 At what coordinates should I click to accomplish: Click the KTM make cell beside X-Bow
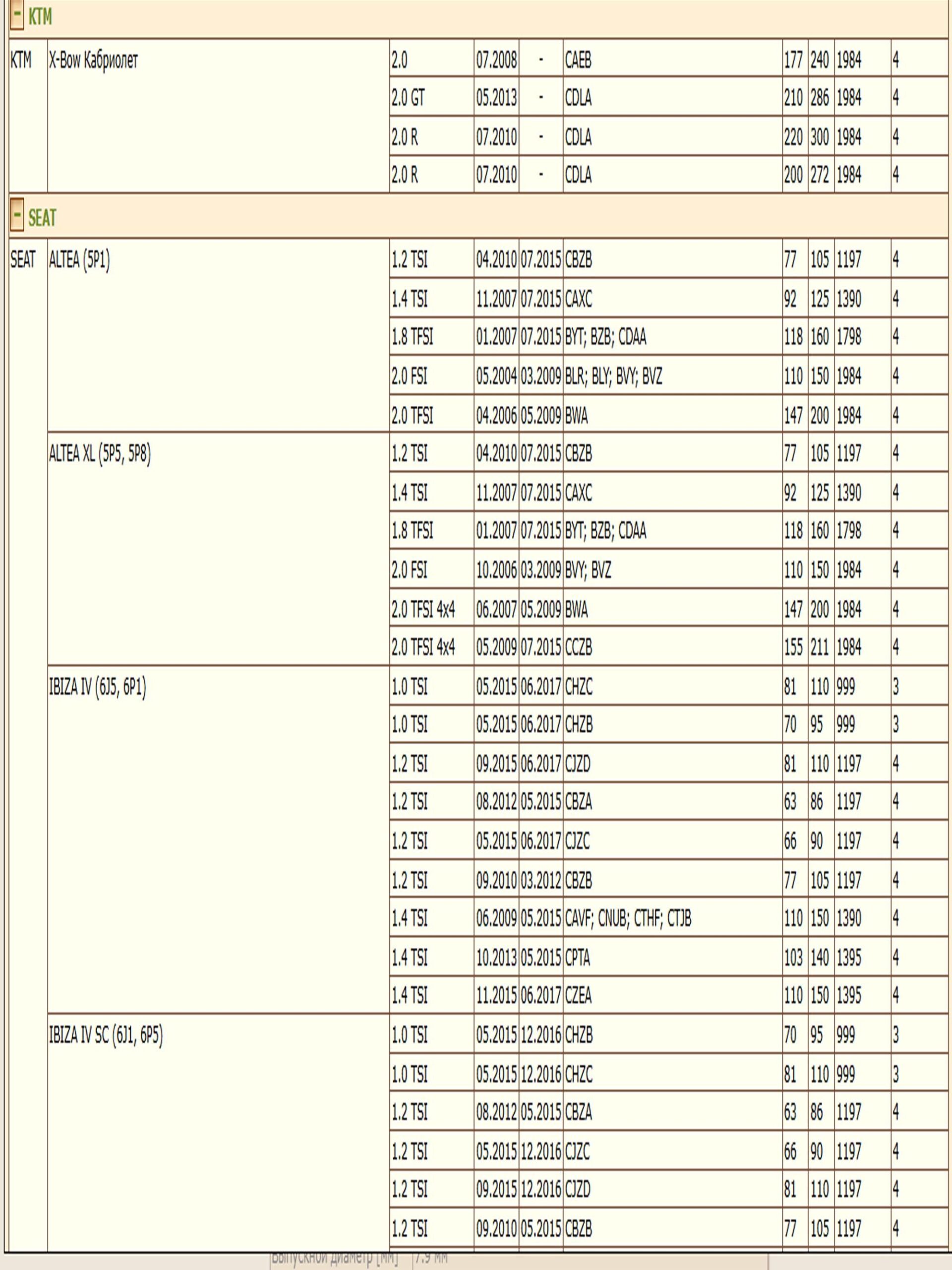[21, 61]
